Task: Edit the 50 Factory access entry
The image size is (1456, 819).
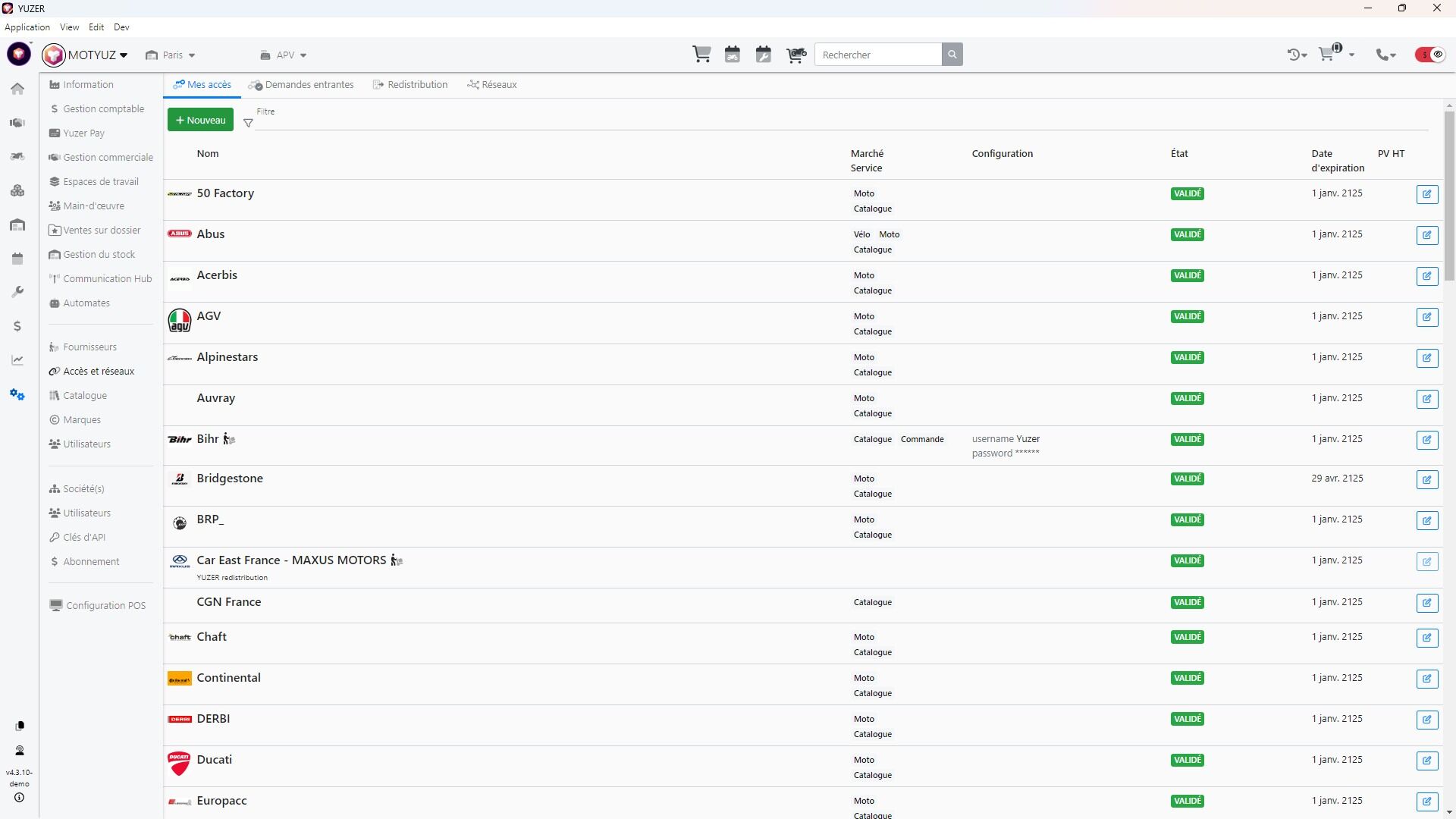Action: (x=1426, y=194)
